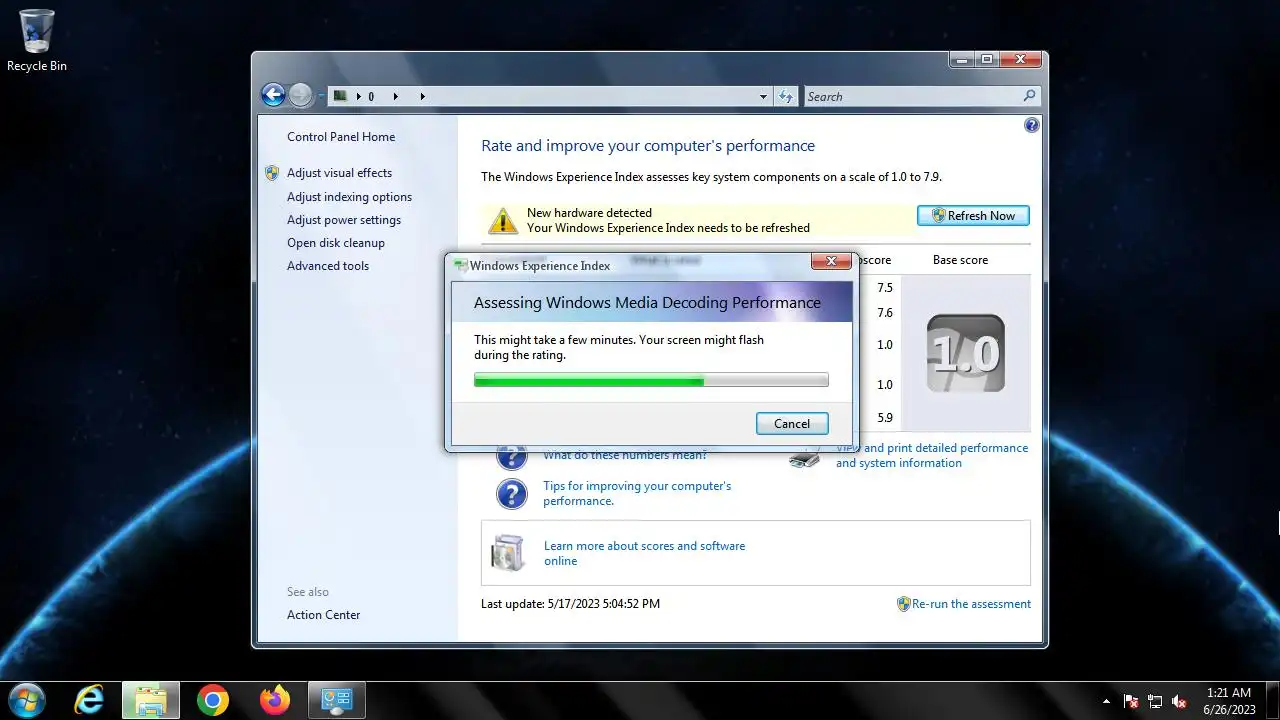The width and height of the screenshot is (1280, 720).
Task: Click the muted volume tray icon
Action: 1179,701
